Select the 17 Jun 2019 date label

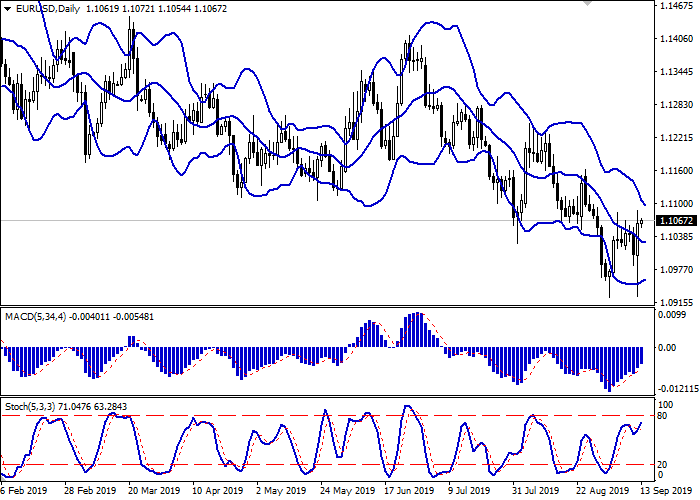pyautogui.click(x=408, y=491)
